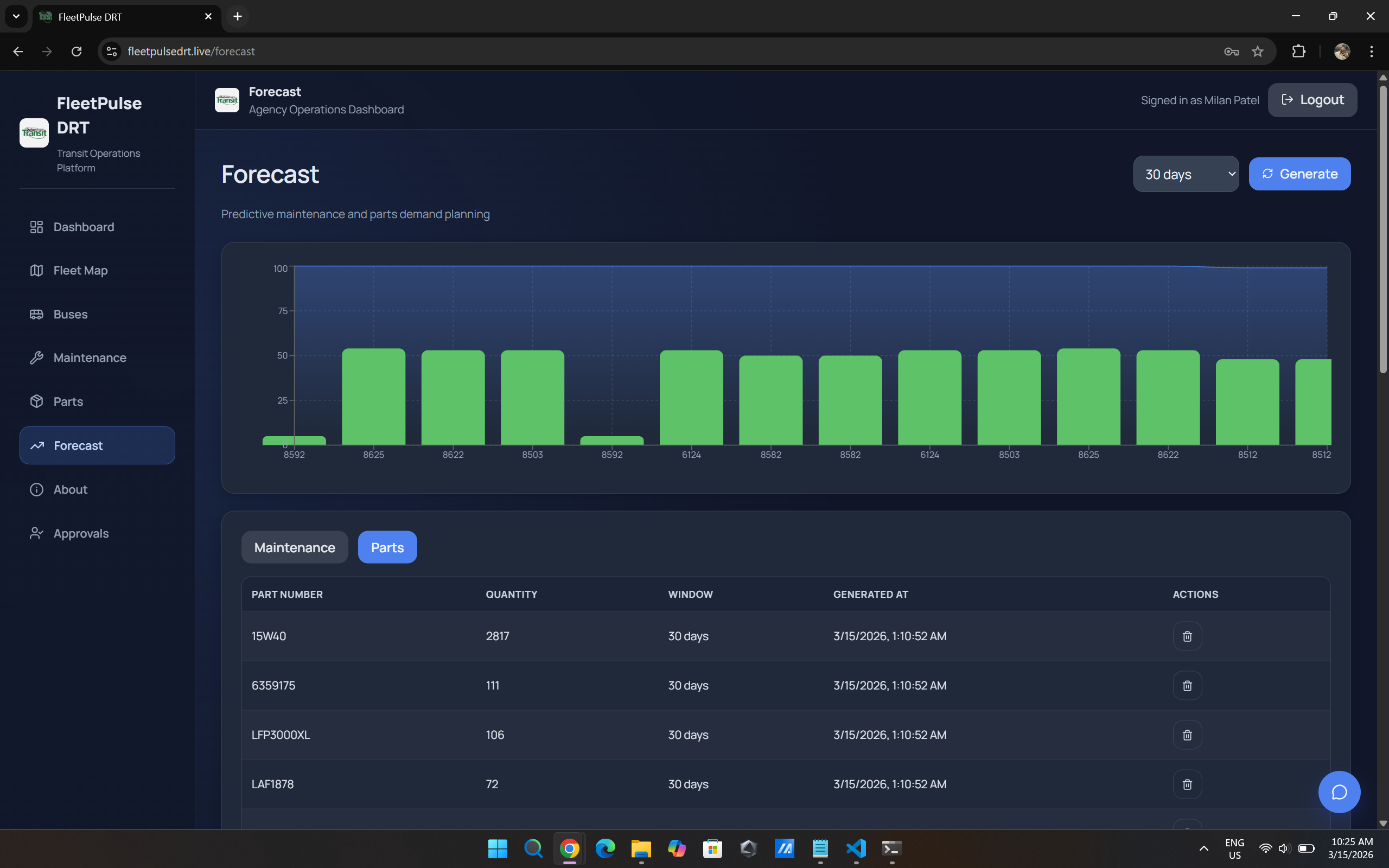Bookmark this page with the star icon
The height and width of the screenshot is (868, 1389).
tap(1258, 52)
